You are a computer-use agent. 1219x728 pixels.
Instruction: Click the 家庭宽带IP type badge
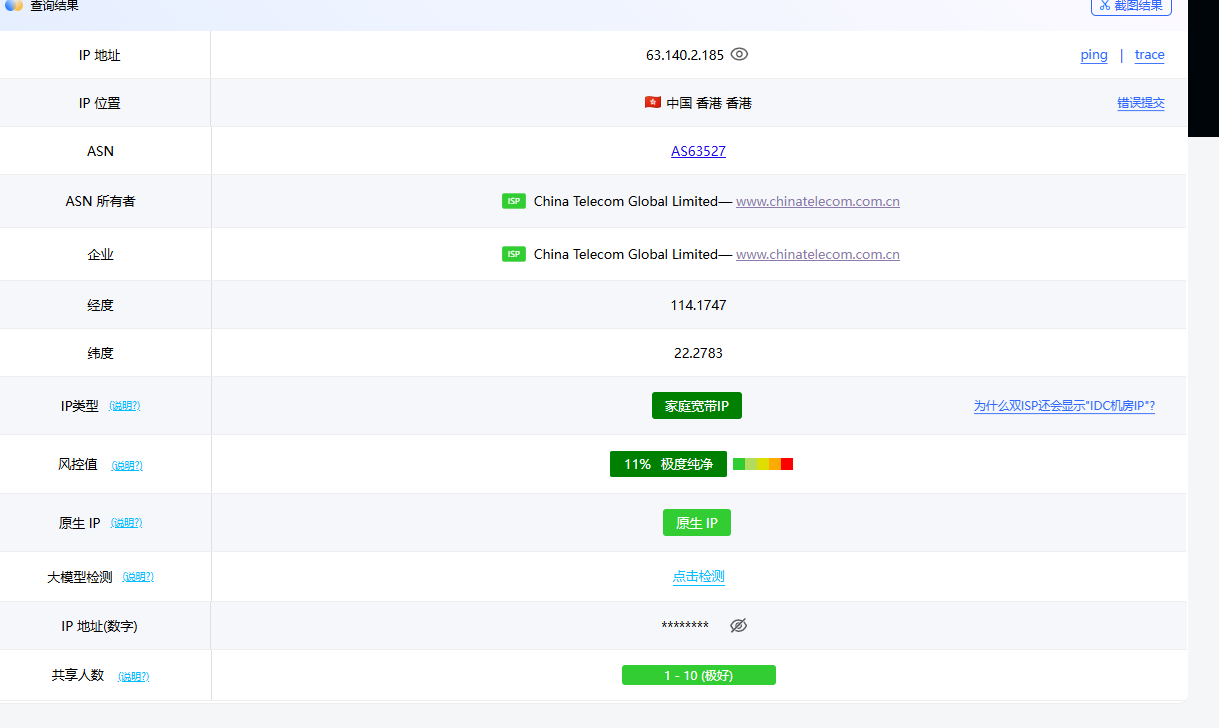pyautogui.click(x=696, y=406)
